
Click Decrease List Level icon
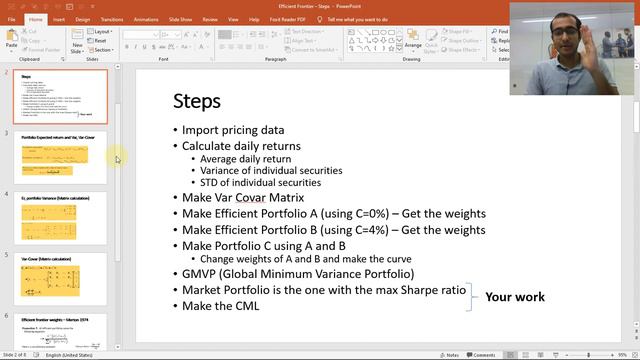(253, 35)
